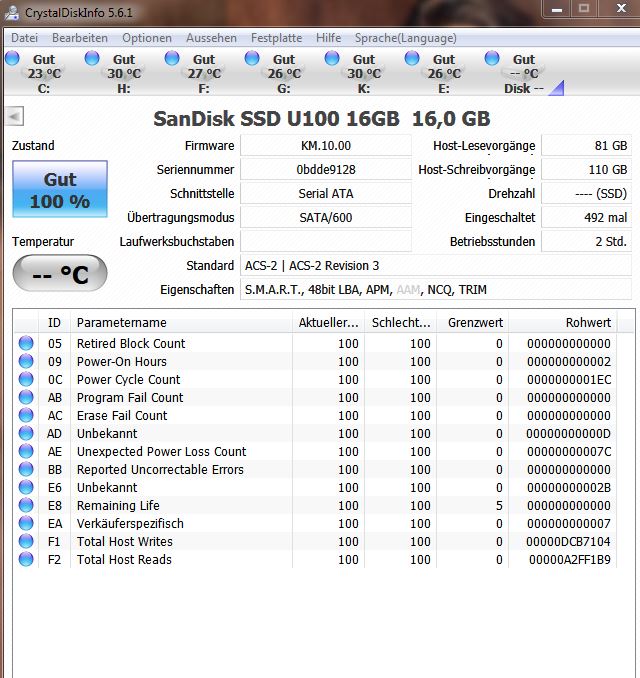The image size is (640, 678).
Task: Click the Seriennummer field 0bdde9128
Action: 326,170
